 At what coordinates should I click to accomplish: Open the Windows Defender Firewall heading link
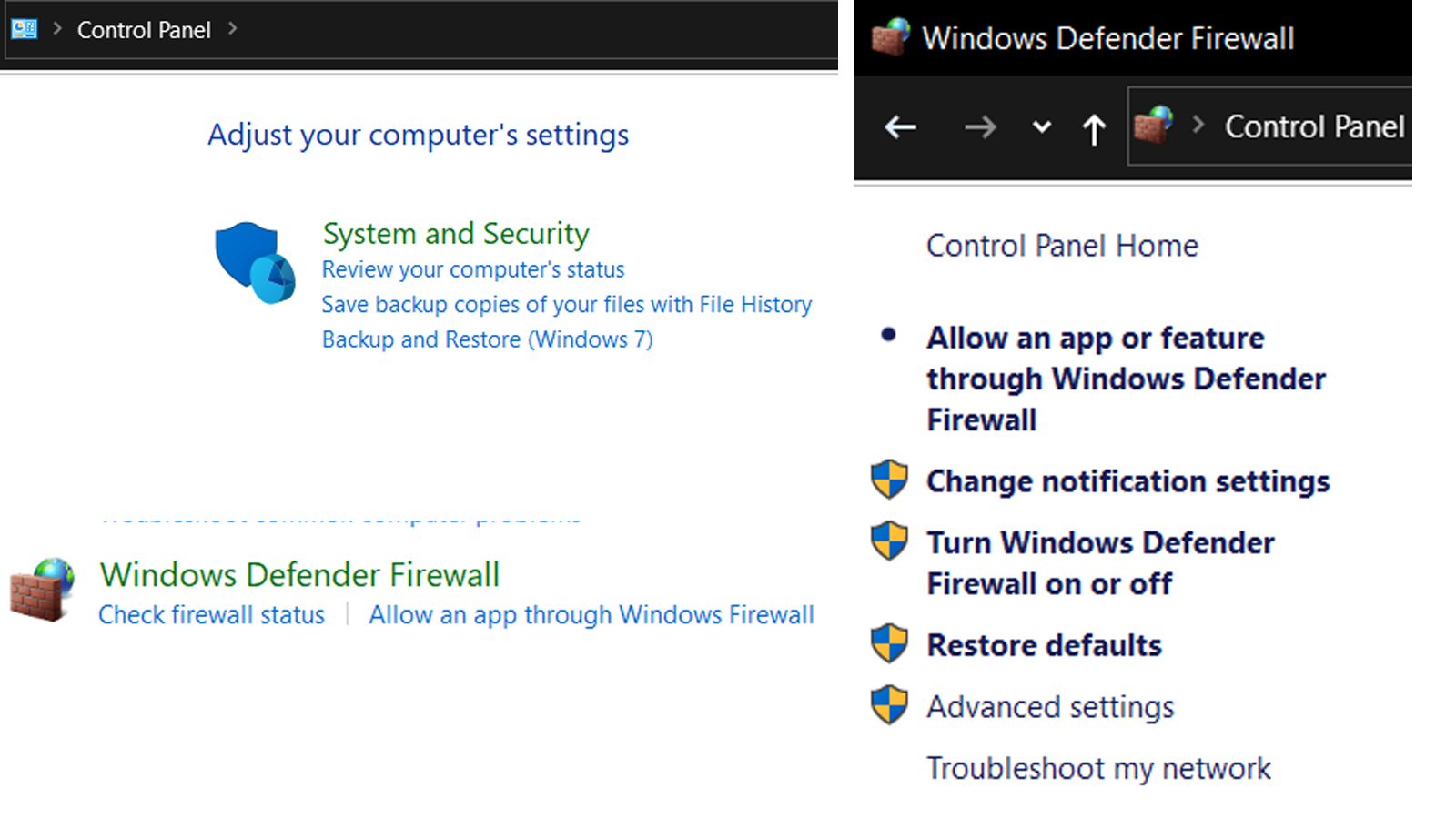[299, 575]
